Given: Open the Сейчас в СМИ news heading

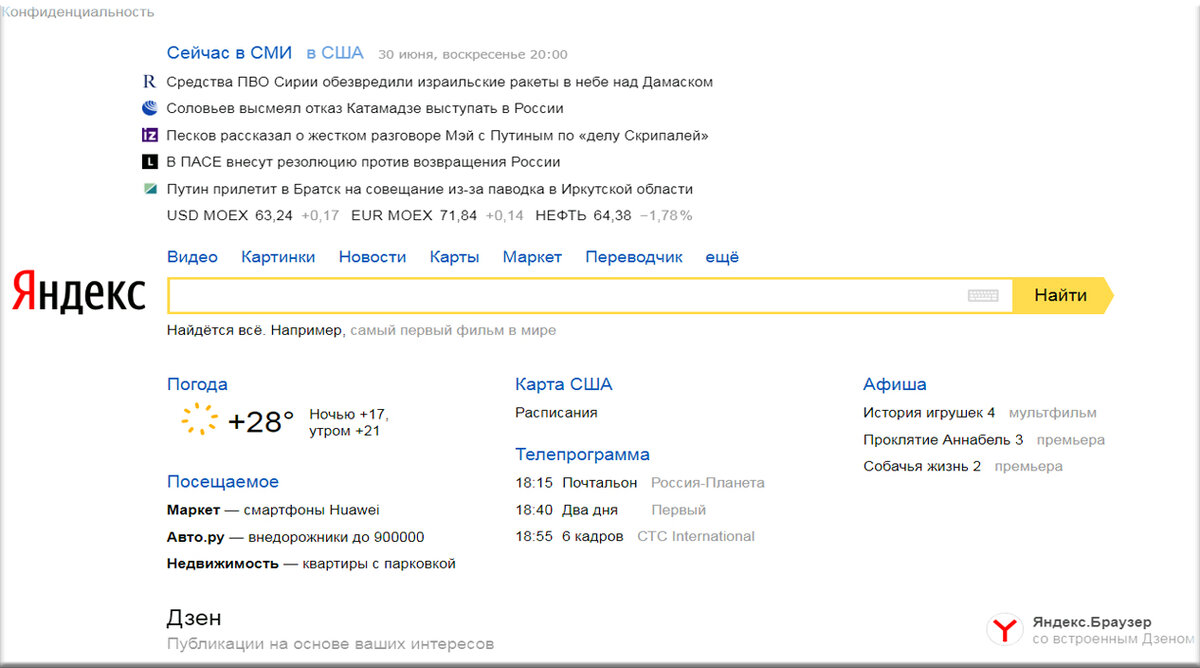Looking at the screenshot, I should pos(229,53).
